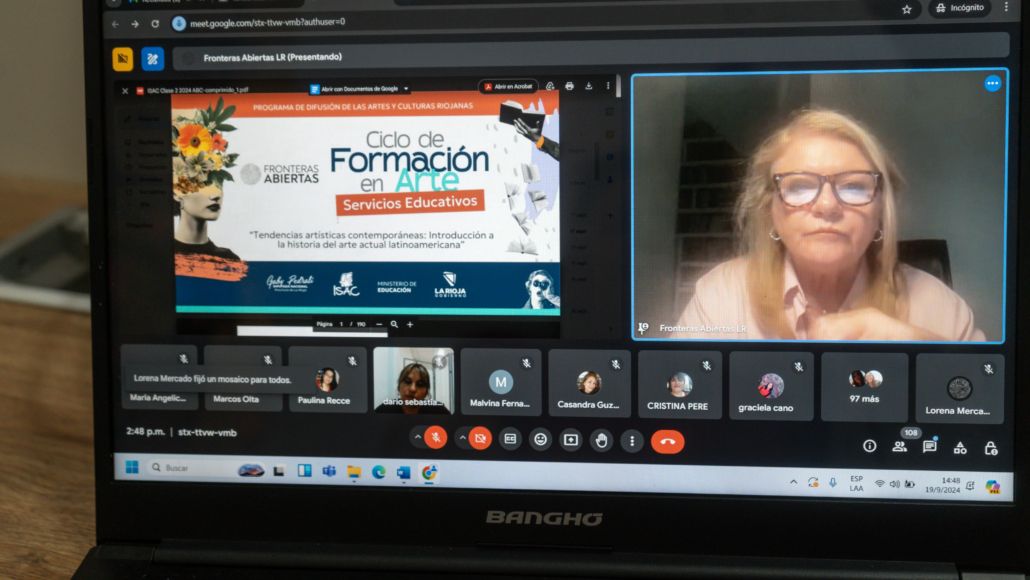Open the 97 más participants tile
Image resolution: width=1030 pixels, height=580 pixels.
tap(864, 388)
